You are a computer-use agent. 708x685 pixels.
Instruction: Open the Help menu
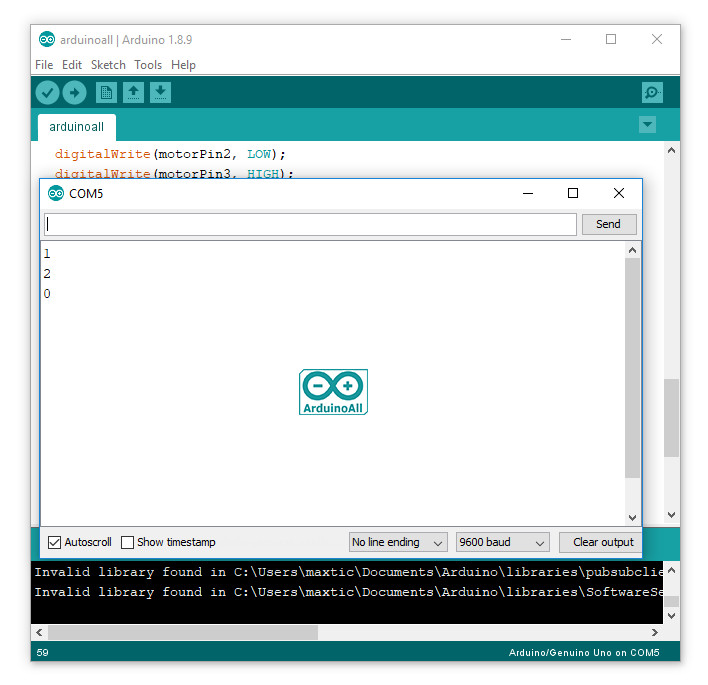(183, 65)
